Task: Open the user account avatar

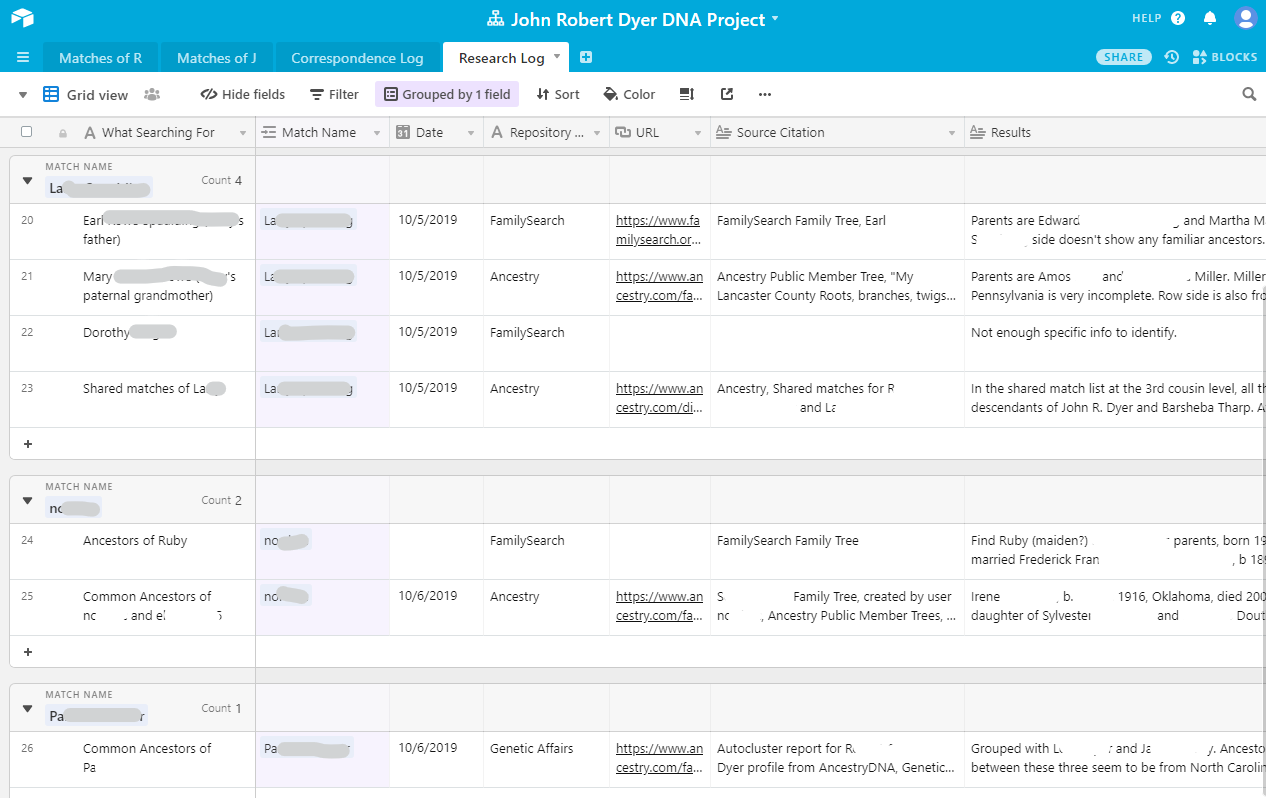Action: coord(1245,18)
